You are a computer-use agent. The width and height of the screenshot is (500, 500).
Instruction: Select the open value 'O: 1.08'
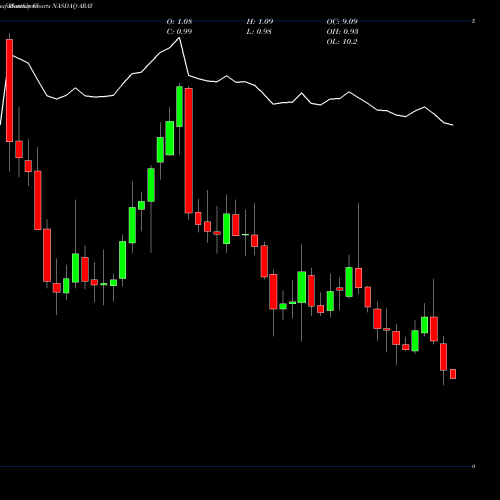(x=179, y=21)
